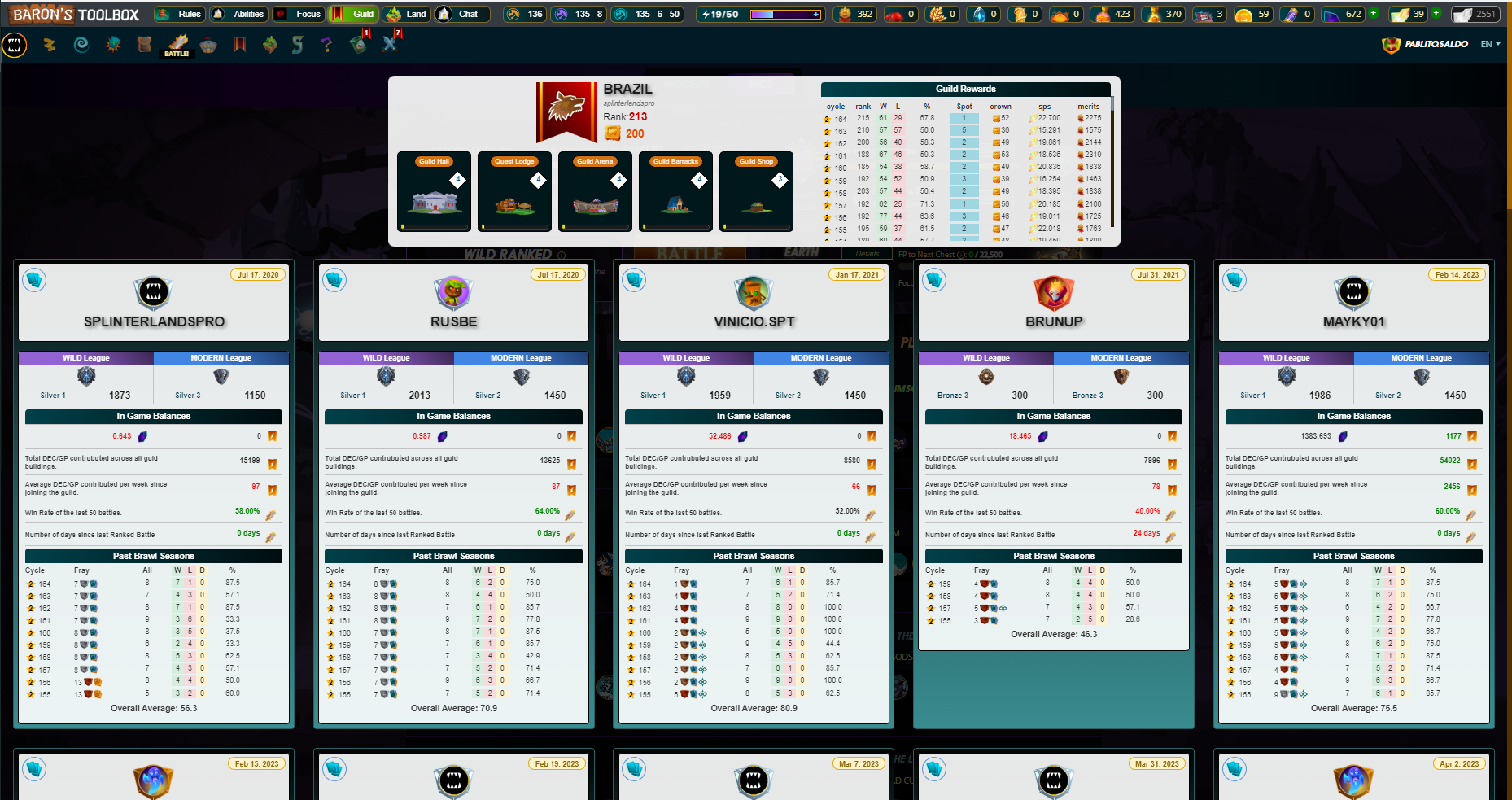Click the 423 potion counter

coord(1112,14)
